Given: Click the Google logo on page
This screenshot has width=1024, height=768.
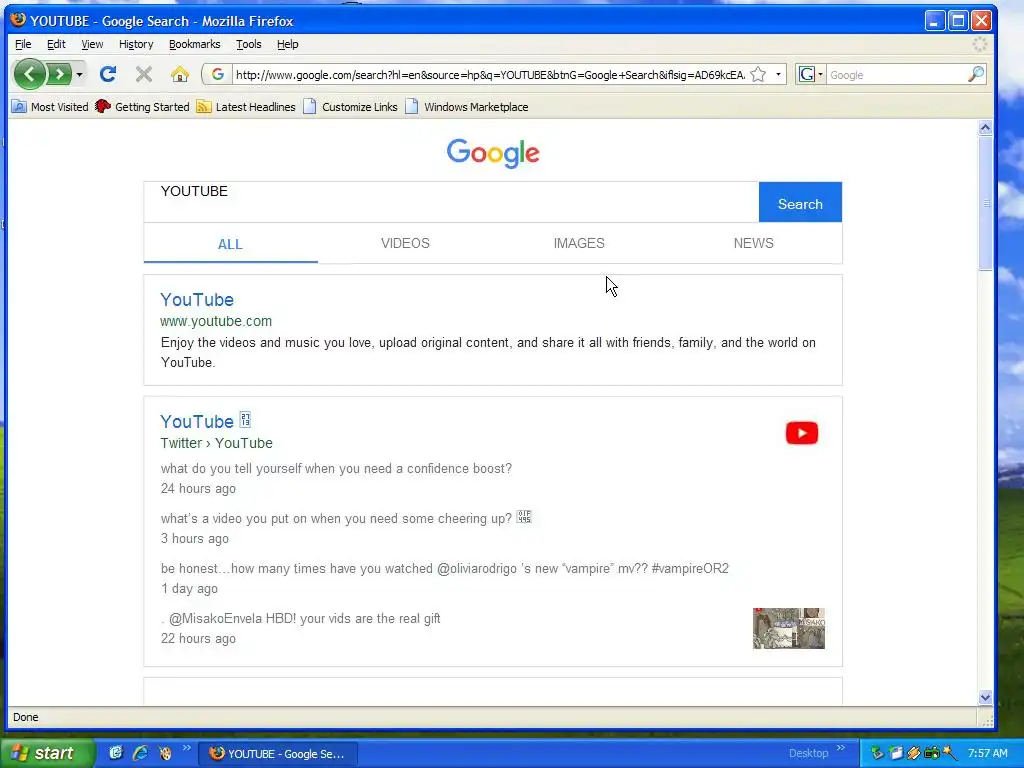Looking at the screenshot, I should [x=493, y=153].
